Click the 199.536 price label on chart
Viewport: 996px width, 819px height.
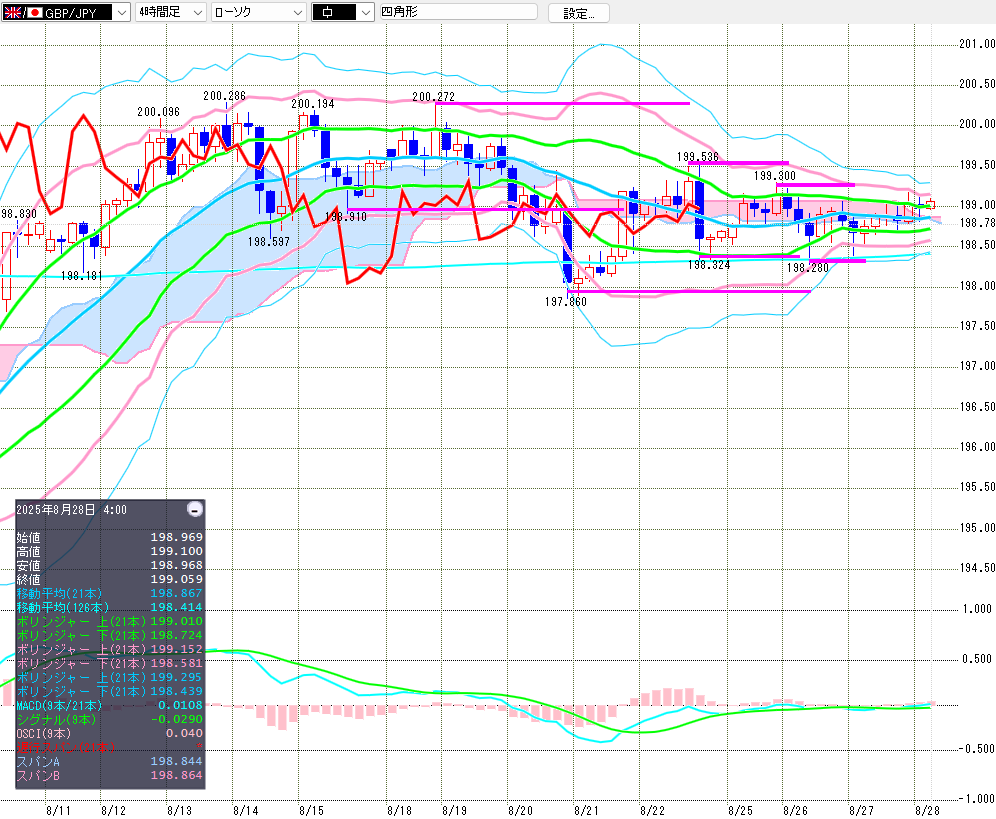(697, 157)
